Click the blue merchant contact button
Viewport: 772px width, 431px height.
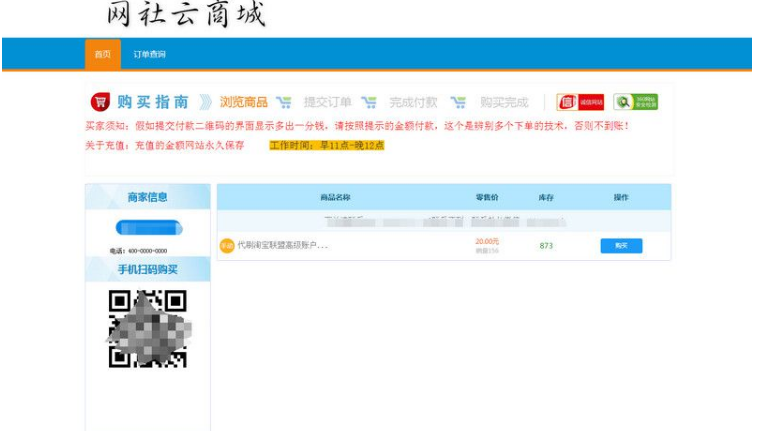point(148,227)
